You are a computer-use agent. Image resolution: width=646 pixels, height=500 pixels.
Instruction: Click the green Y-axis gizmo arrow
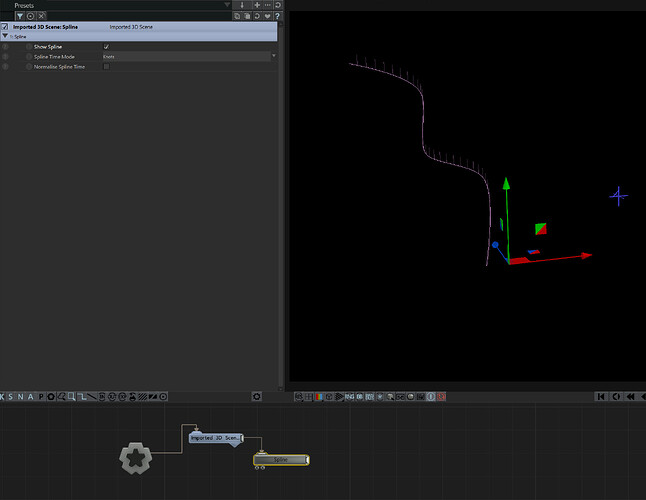pos(506,184)
